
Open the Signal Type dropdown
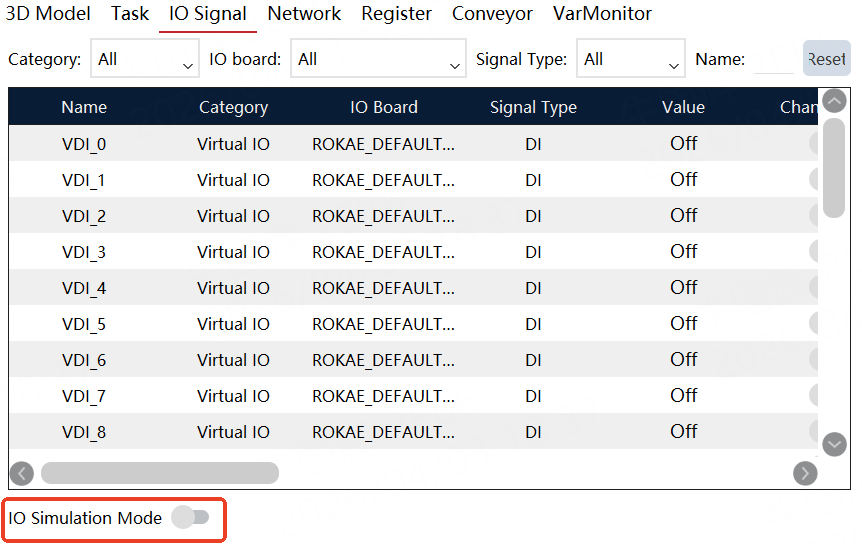(632, 60)
